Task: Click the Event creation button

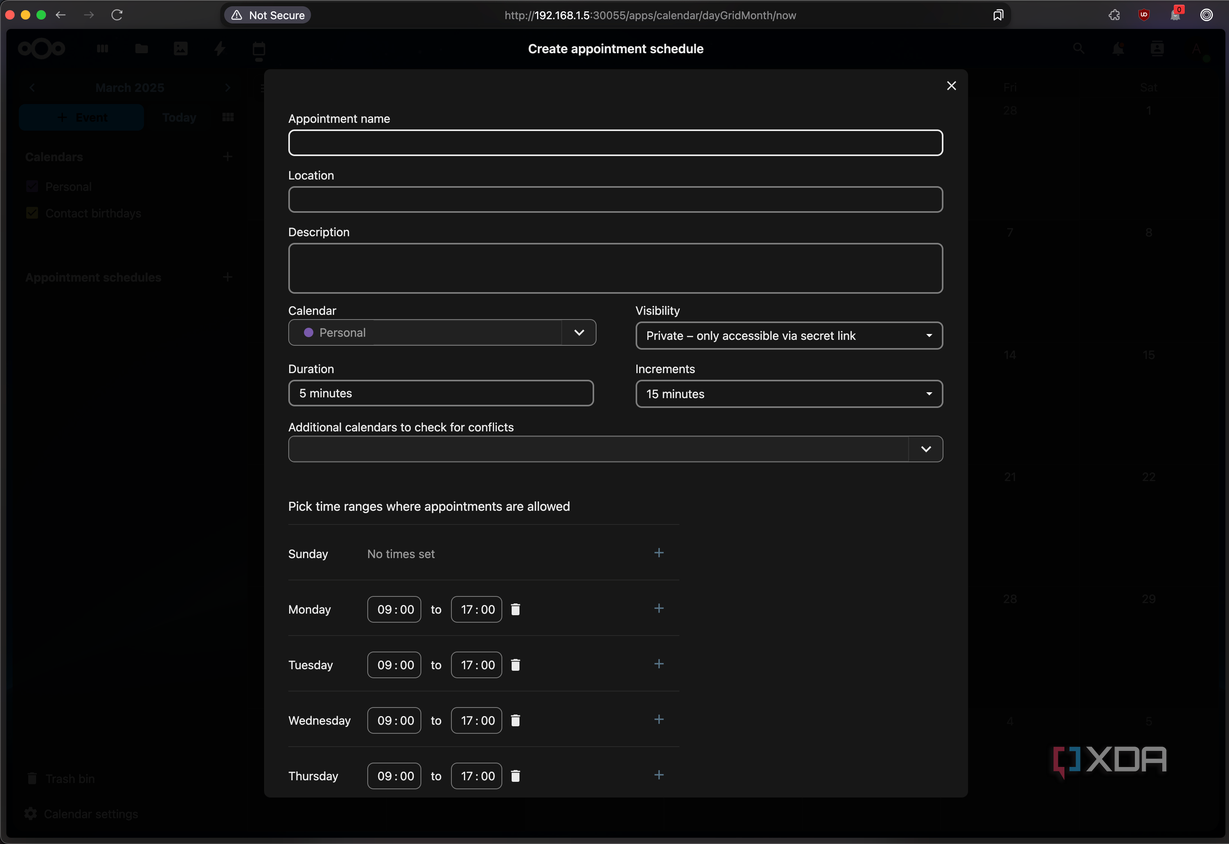Action: 81,117
